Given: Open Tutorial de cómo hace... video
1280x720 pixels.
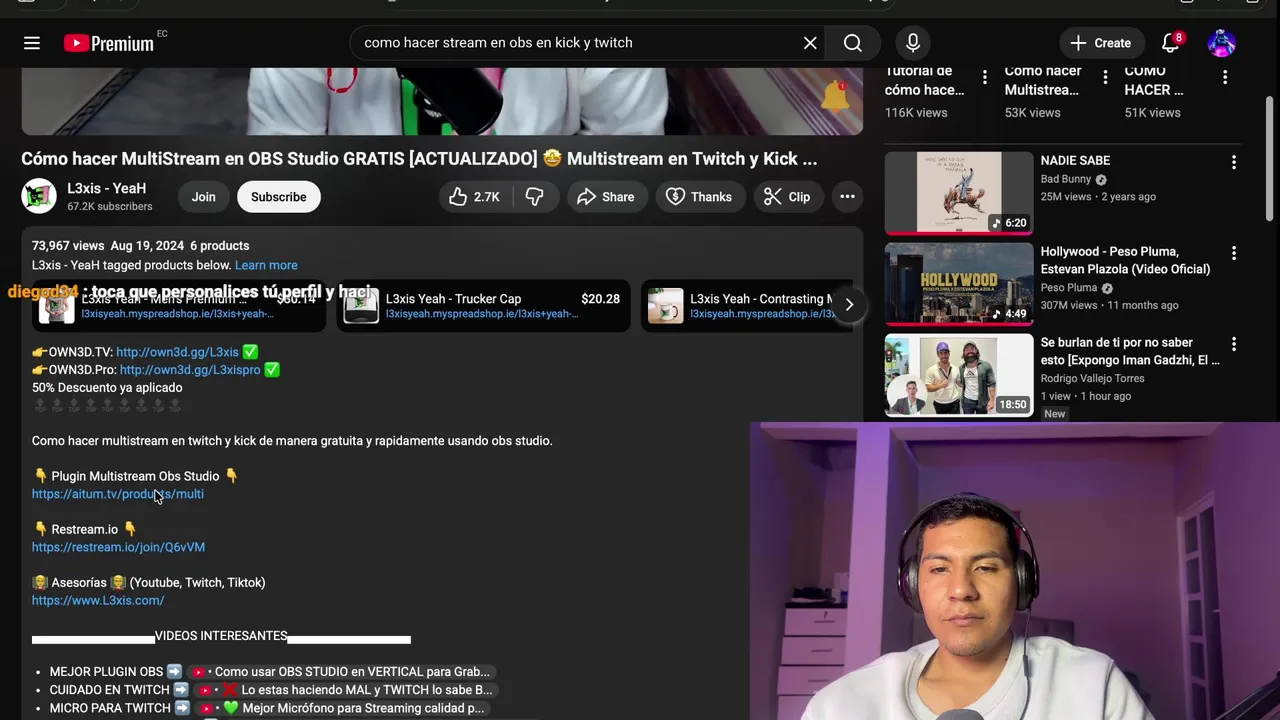Looking at the screenshot, I should click(925, 80).
